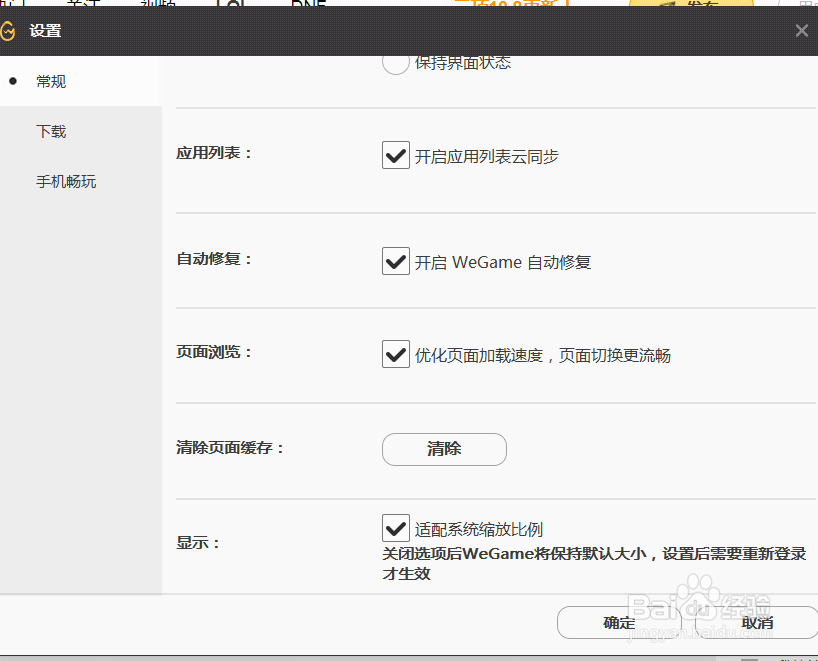Cancel with the 取消 button

click(757, 622)
